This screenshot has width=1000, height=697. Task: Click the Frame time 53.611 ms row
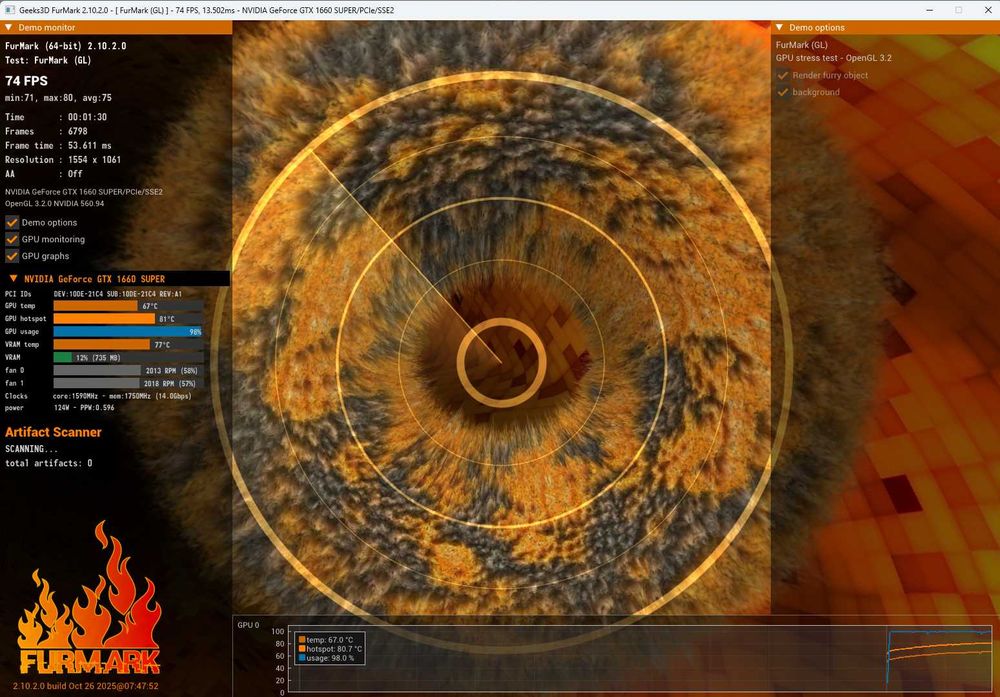point(58,145)
